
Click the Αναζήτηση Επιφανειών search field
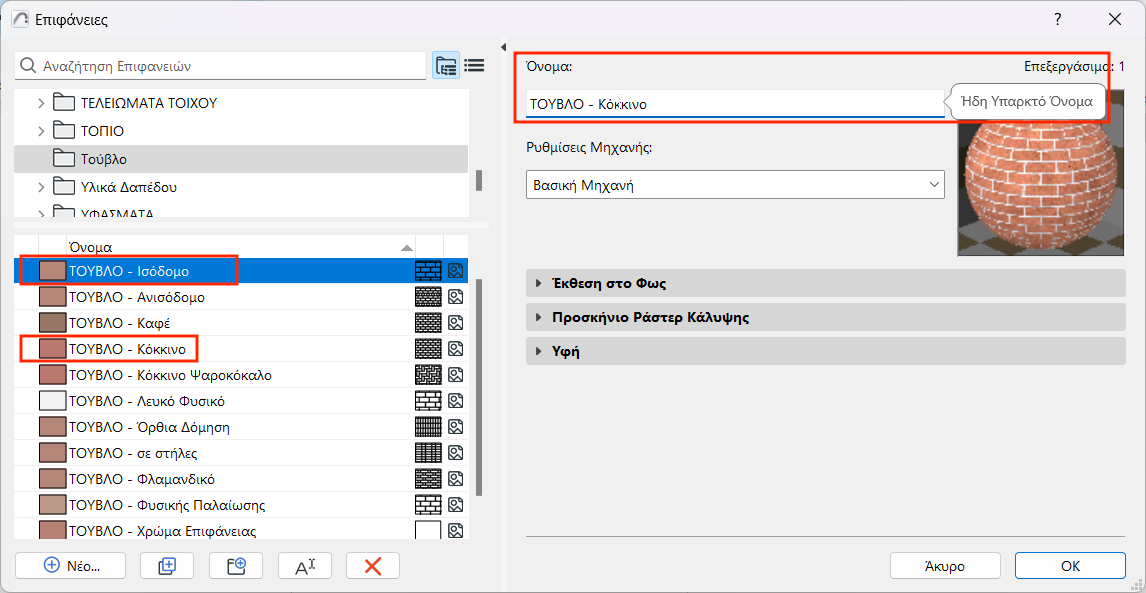pos(220,66)
